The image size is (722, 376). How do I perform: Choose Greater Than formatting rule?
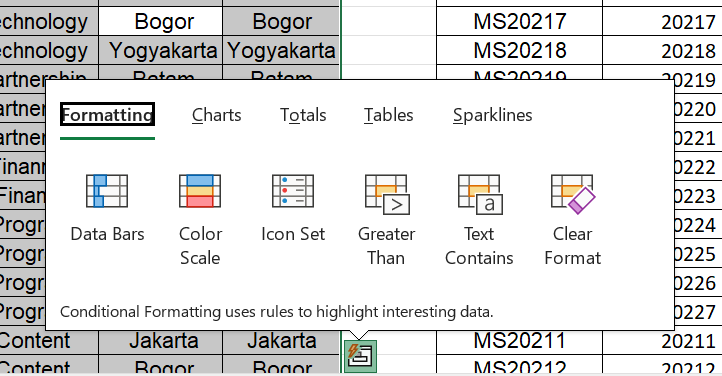[x=386, y=220]
